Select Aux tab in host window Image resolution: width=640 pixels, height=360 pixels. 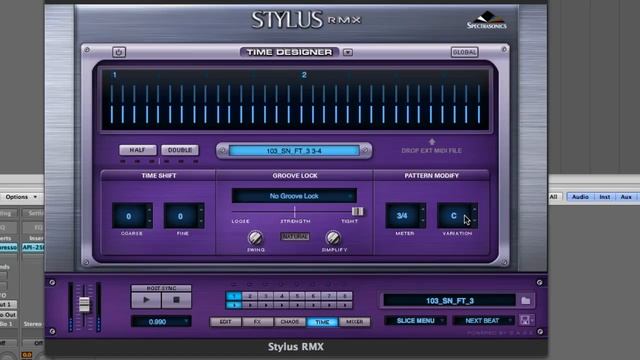point(626,197)
